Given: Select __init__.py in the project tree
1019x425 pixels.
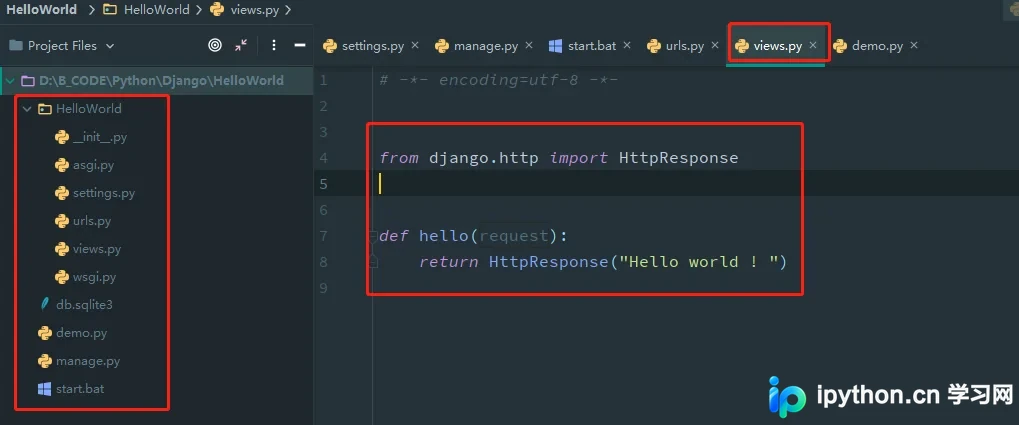Looking at the screenshot, I should 99,137.
